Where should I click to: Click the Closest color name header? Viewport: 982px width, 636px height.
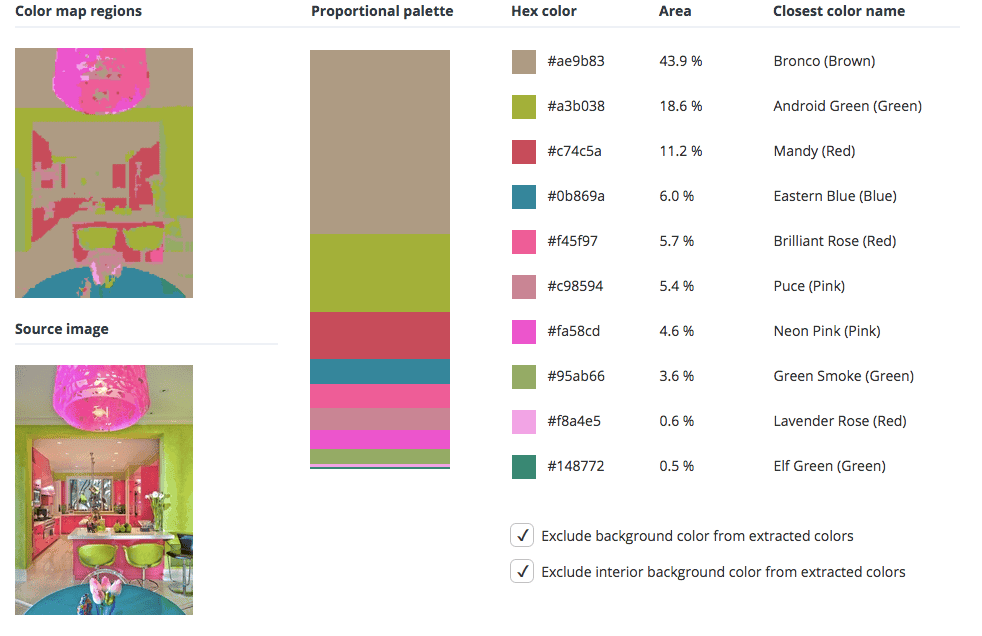(x=838, y=12)
